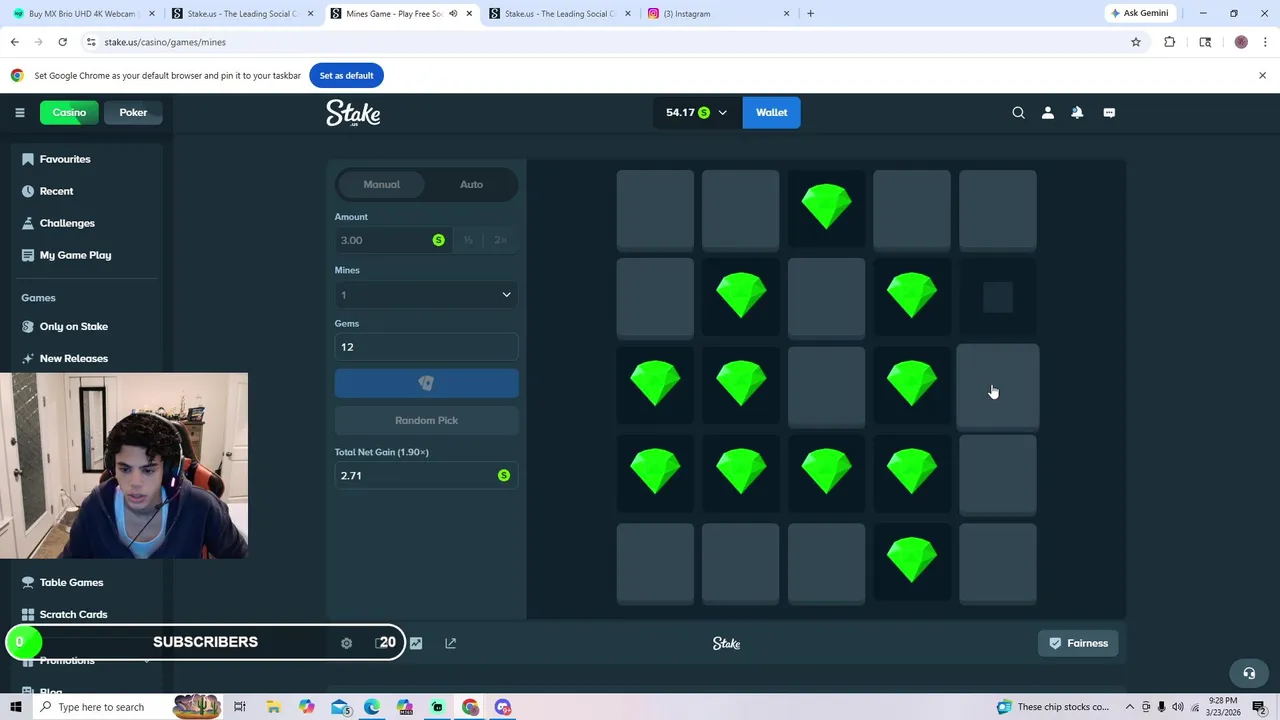The image size is (1280, 720).
Task: Open the 54.17 balance dropdown
Action: point(696,112)
